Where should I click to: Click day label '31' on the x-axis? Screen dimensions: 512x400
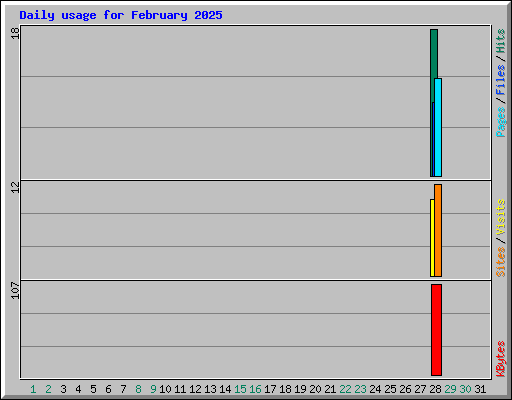tap(480, 389)
